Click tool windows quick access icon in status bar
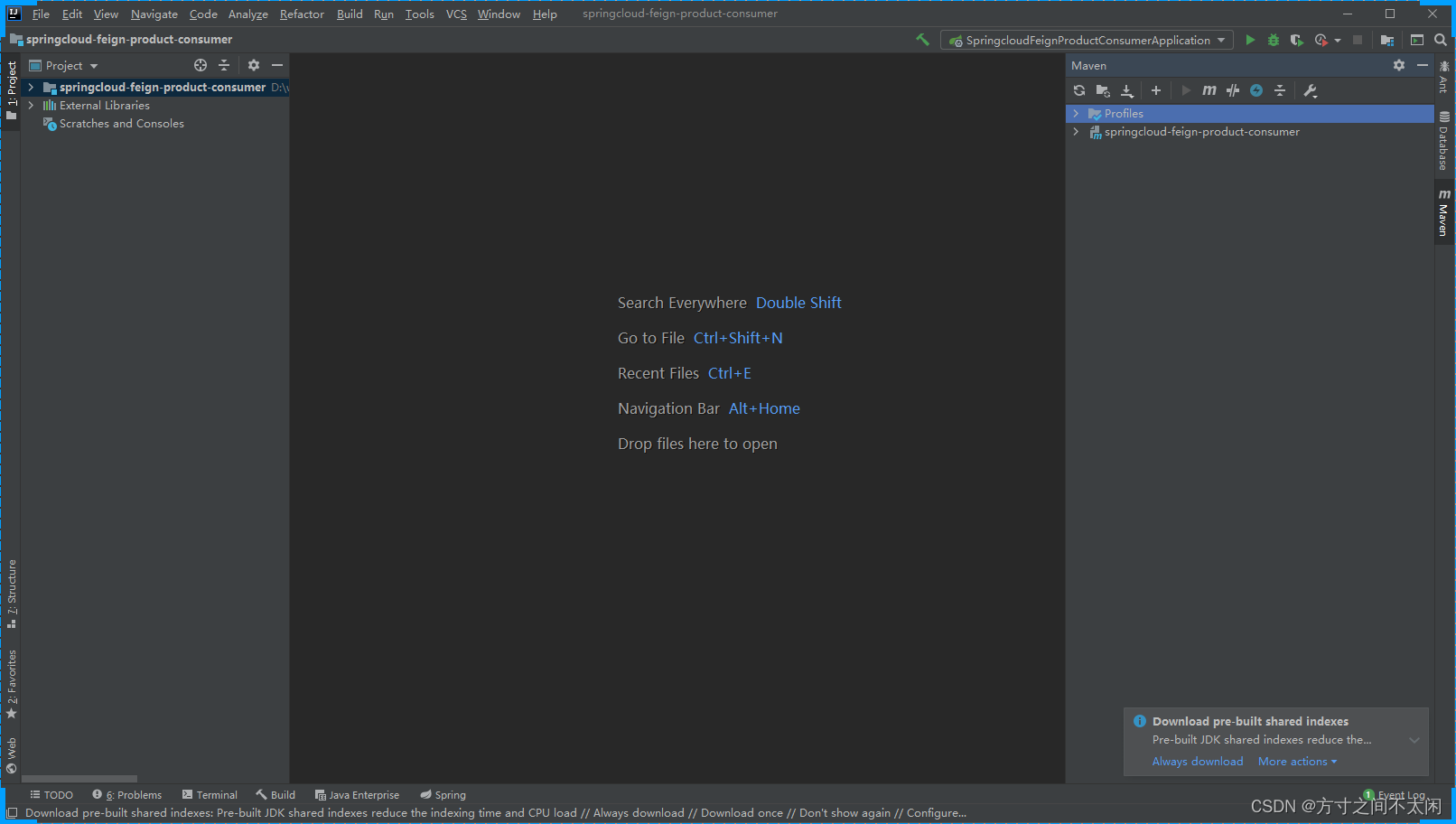Viewport: 1456px width, 824px height. (x=12, y=813)
